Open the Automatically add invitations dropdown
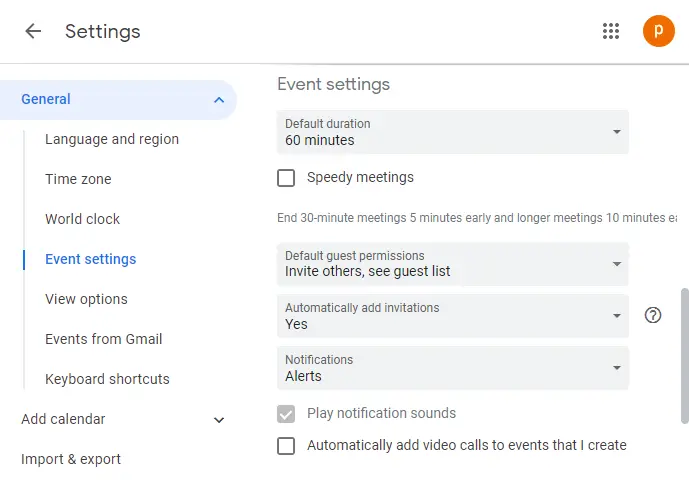This screenshot has height=480, width=689. pyautogui.click(x=452, y=316)
